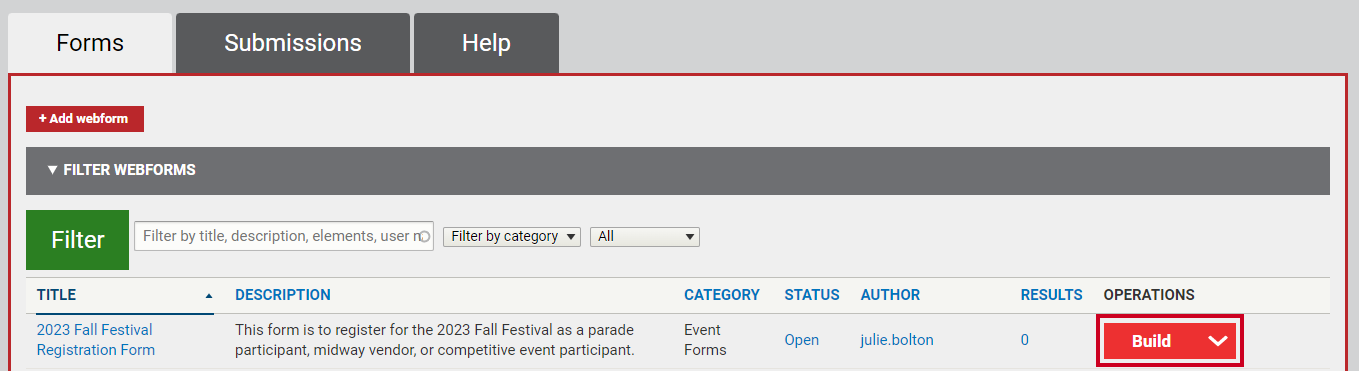
Task: Click the green Filter button
Action: (x=78, y=240)
